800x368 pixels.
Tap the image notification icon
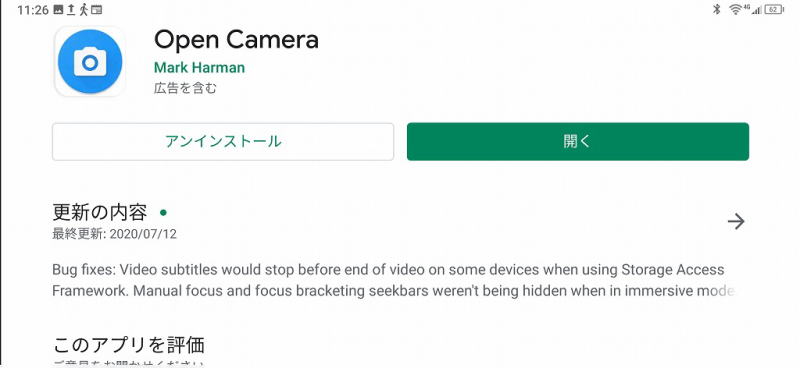pyautogui.click(x=58, y=9)
